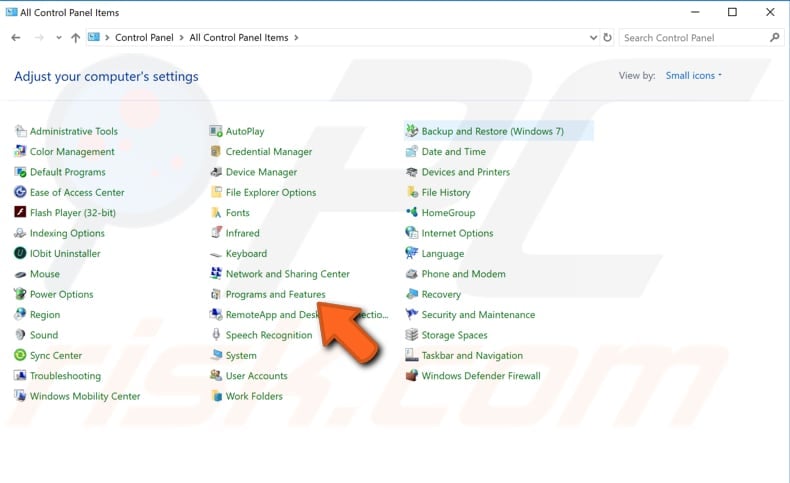Maximize the Control Panel window
790x483 pixels.
click(x=733, y=12)
